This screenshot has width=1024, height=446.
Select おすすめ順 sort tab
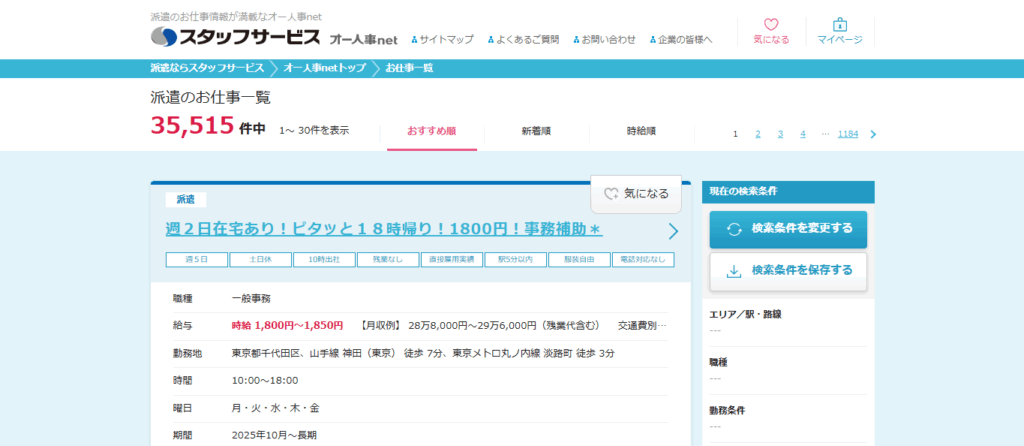[x=432, y=131]
